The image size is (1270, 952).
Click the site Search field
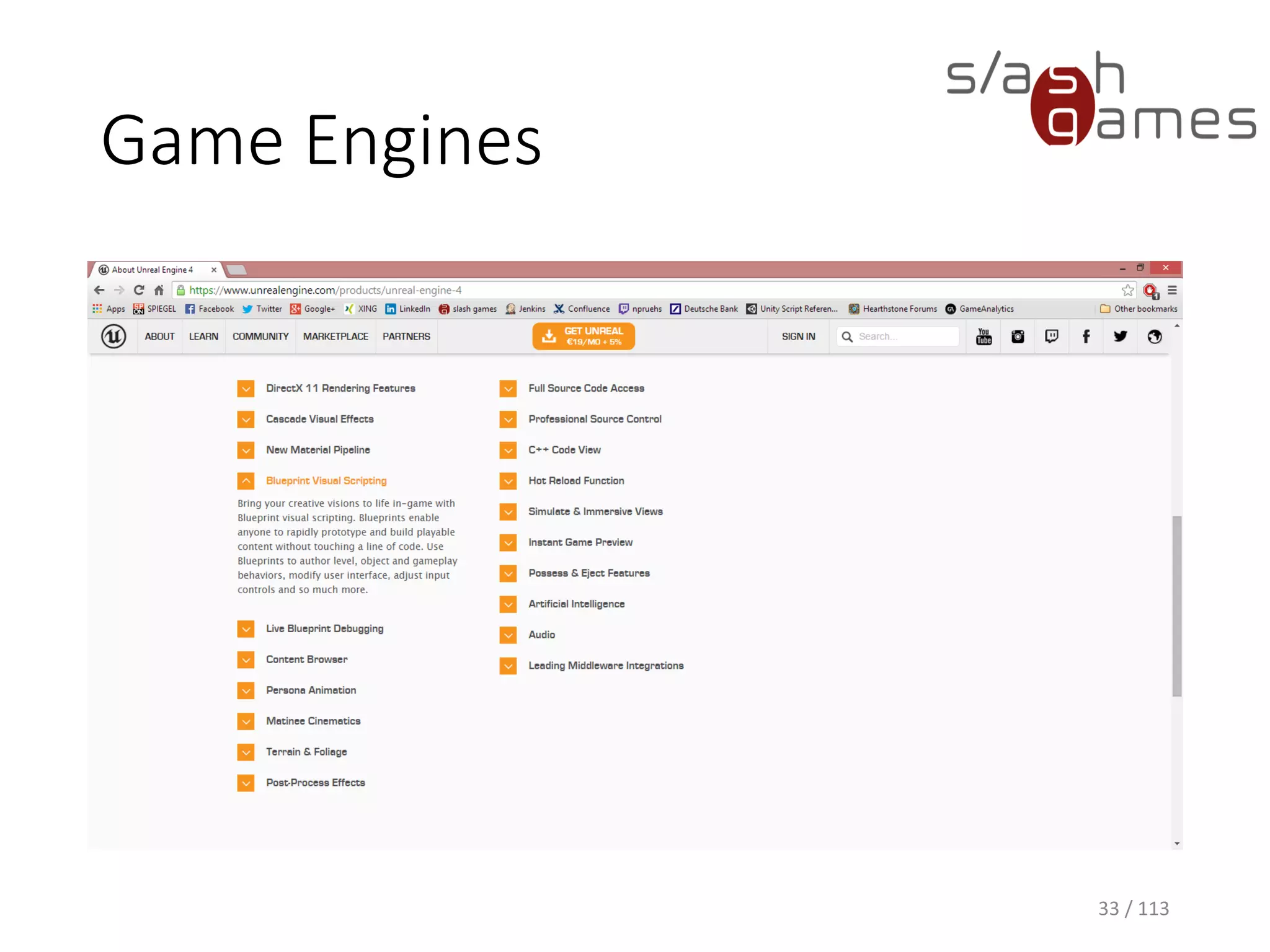pyautogui.click(x=897, y=337)
